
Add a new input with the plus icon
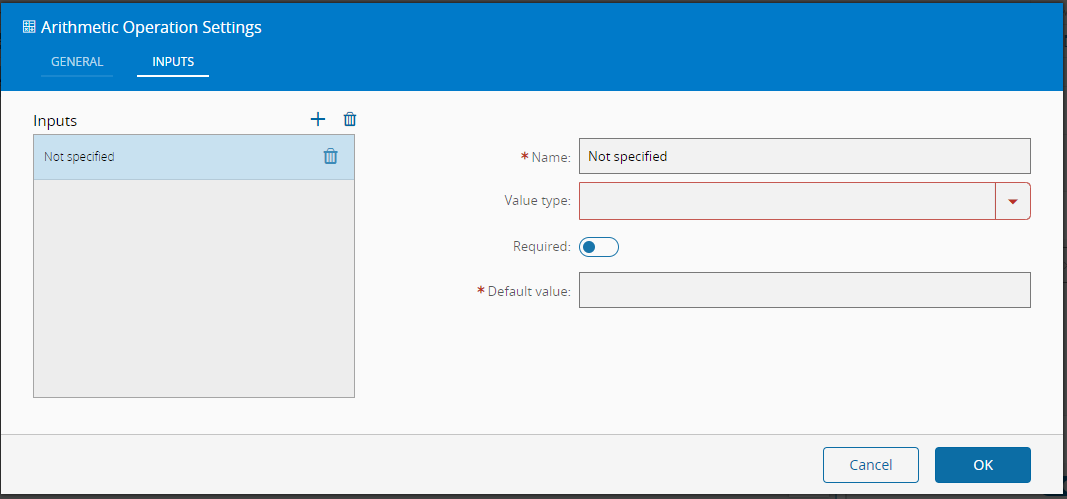(318, 119)
